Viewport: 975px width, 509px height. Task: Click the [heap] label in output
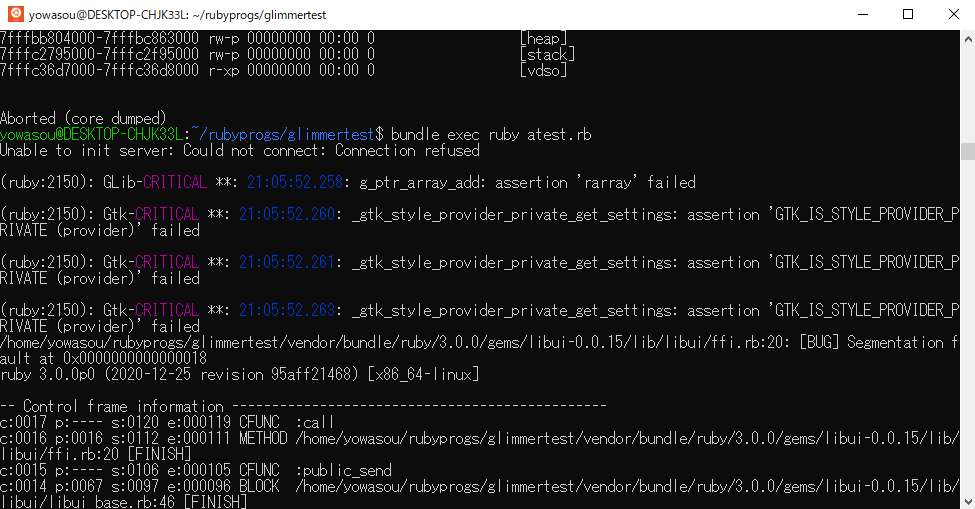(543, 39)
